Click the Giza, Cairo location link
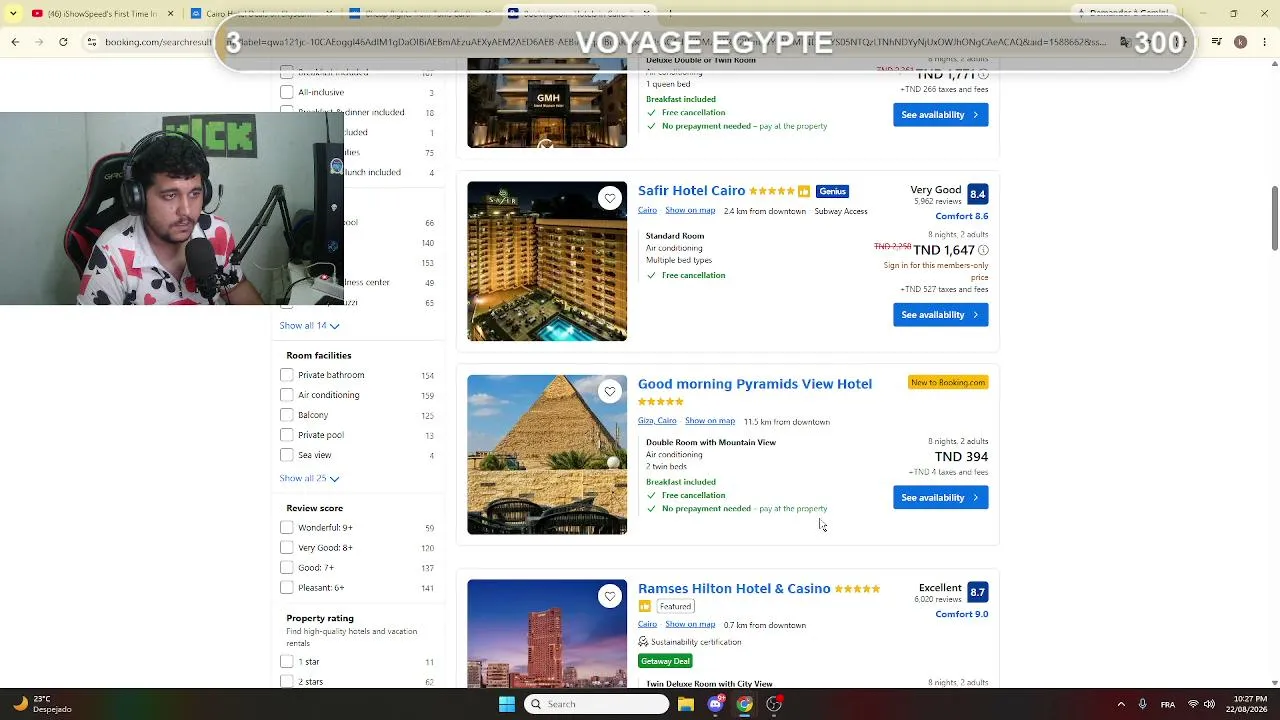This screenshot has width=1280, height=720. (x=657, y=421)
